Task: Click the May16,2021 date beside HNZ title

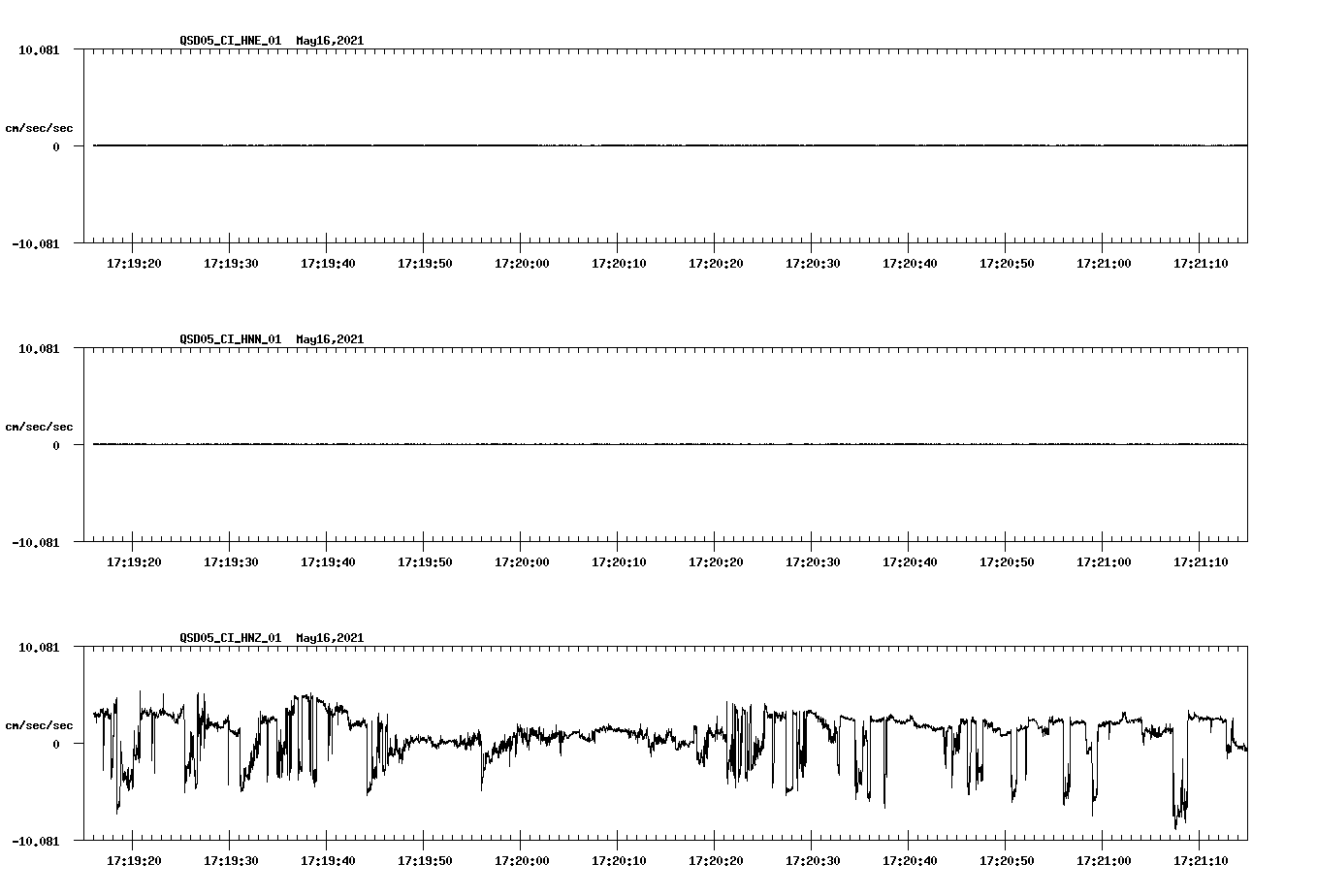Action: point(329,638)
